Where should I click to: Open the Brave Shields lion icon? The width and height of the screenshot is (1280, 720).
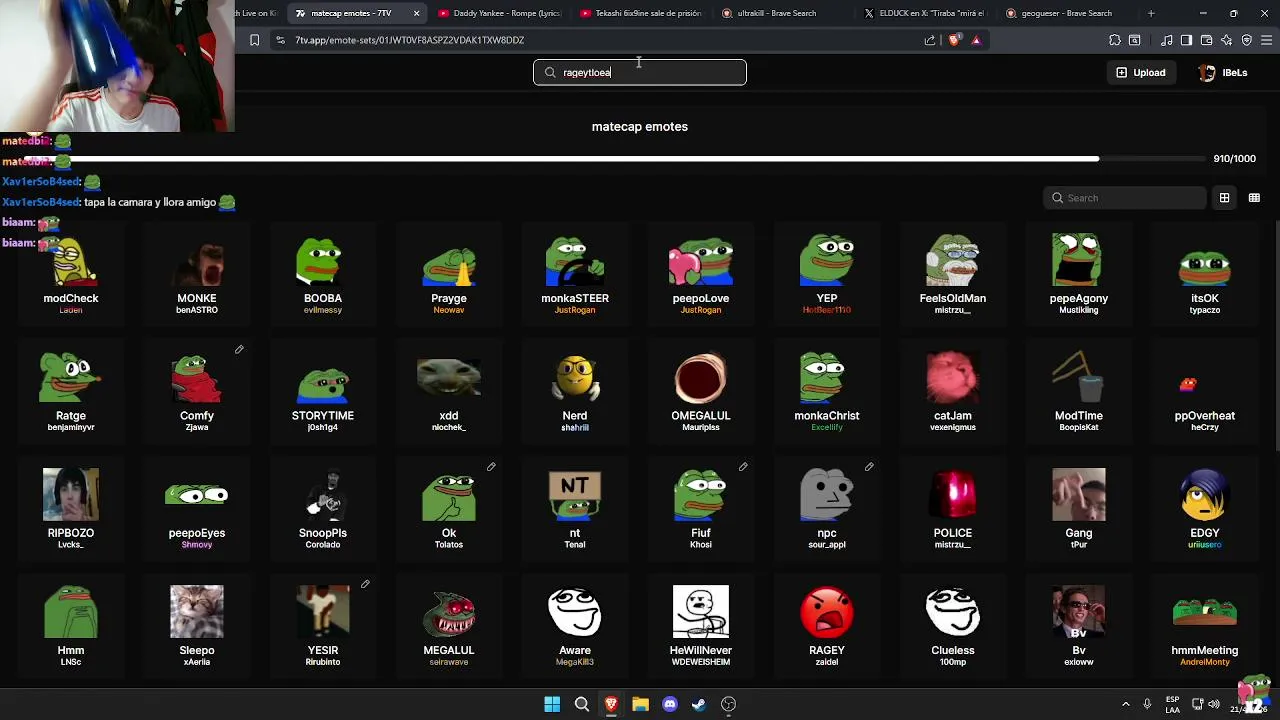pyautogui.click(x=954, y=40)
